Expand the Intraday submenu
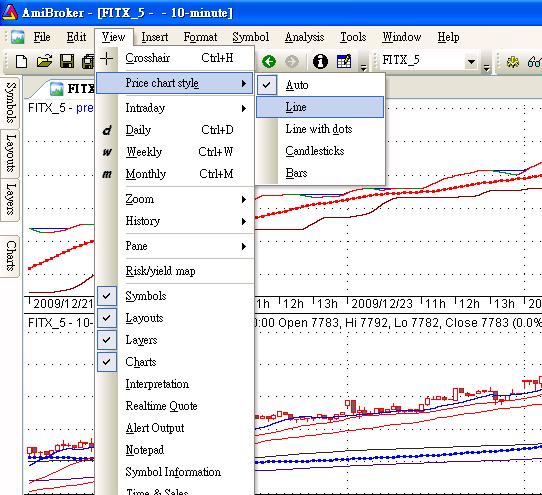 (x=175, y=108)
